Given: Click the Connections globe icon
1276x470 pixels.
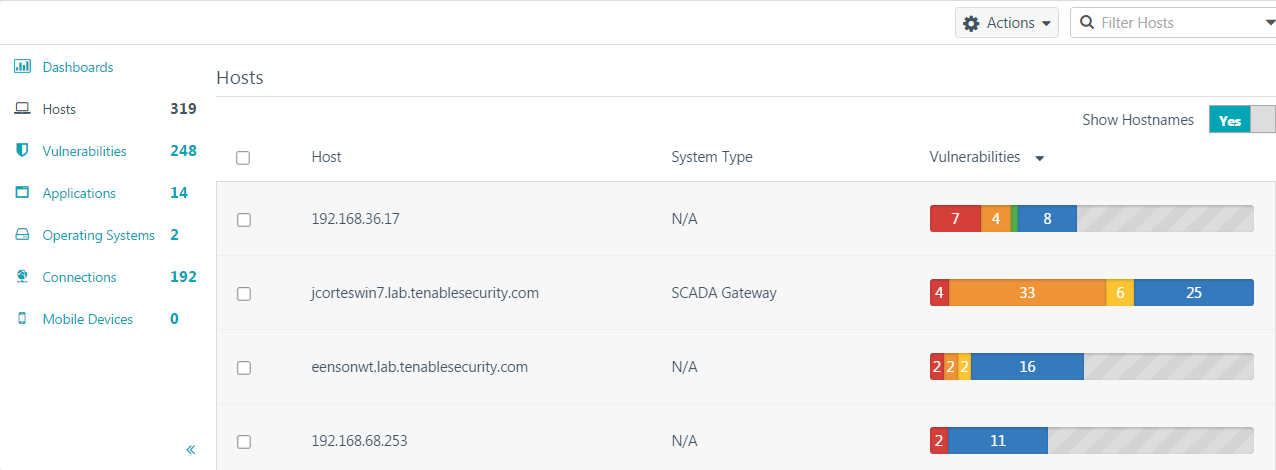Looking at the screenshot, I should click(22, 277).
